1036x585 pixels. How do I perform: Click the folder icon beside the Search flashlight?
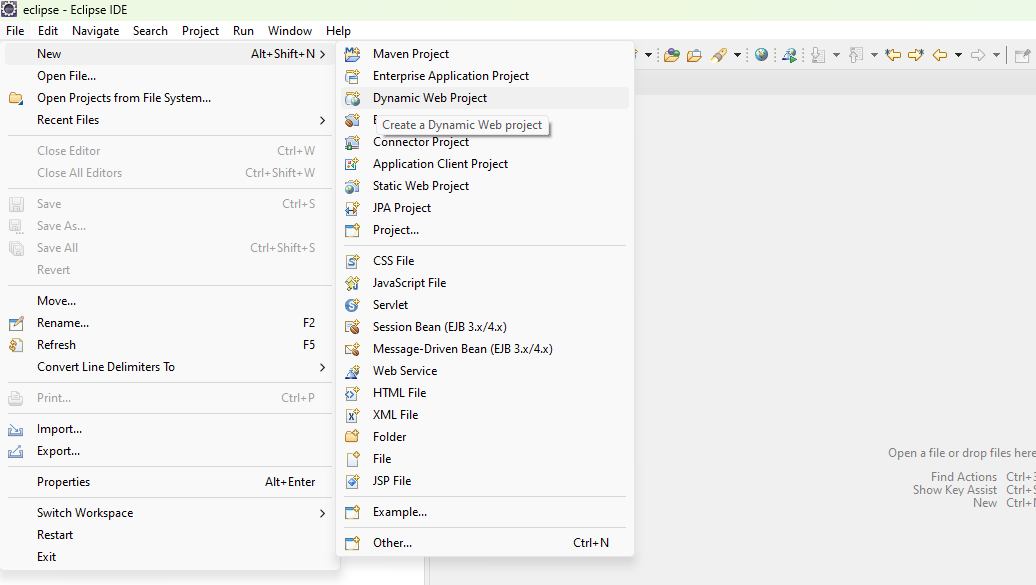(x=672, y=54)
